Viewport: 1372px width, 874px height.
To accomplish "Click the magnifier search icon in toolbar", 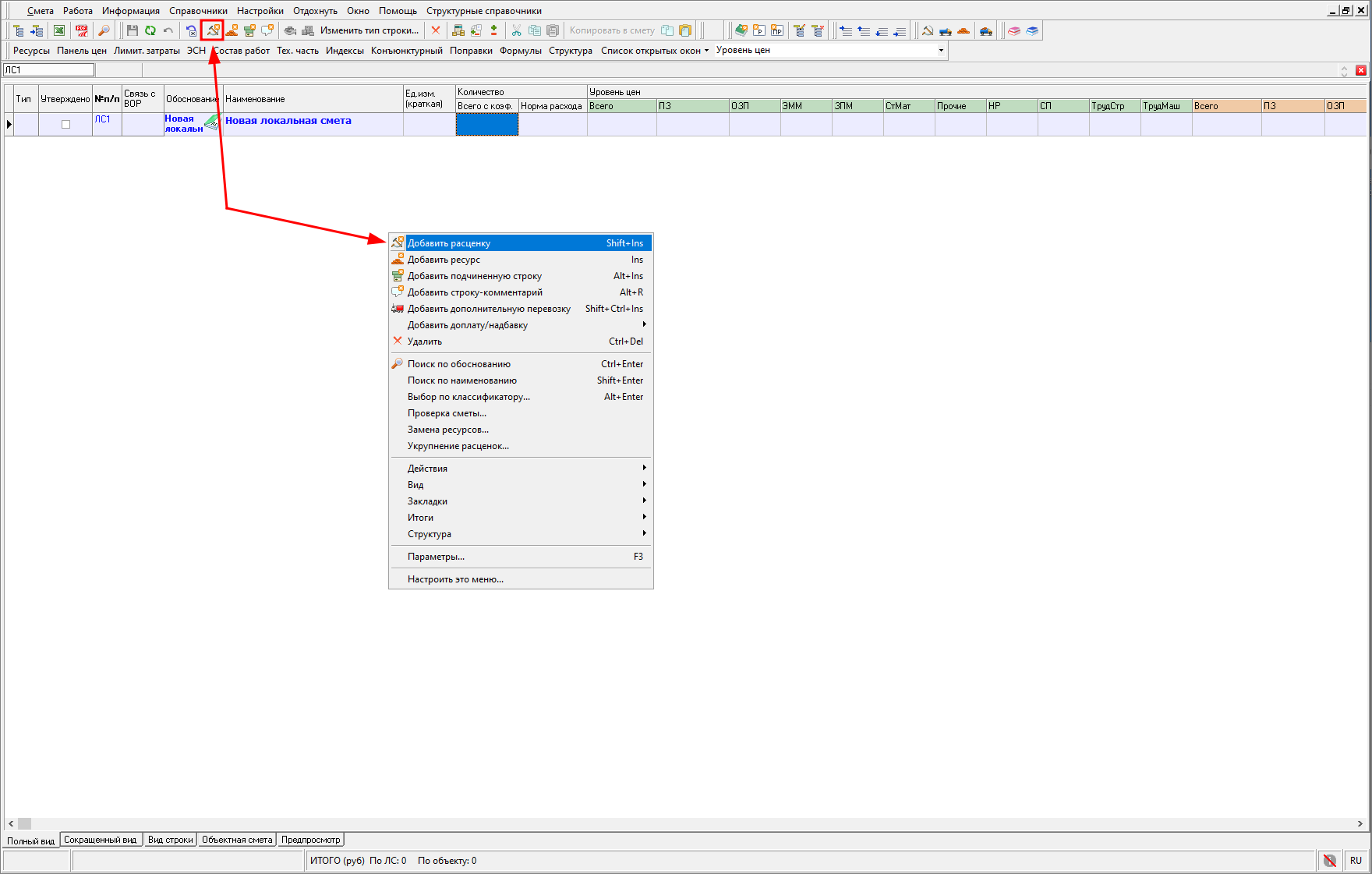I will pyautogui.click(x=103, y=30).
